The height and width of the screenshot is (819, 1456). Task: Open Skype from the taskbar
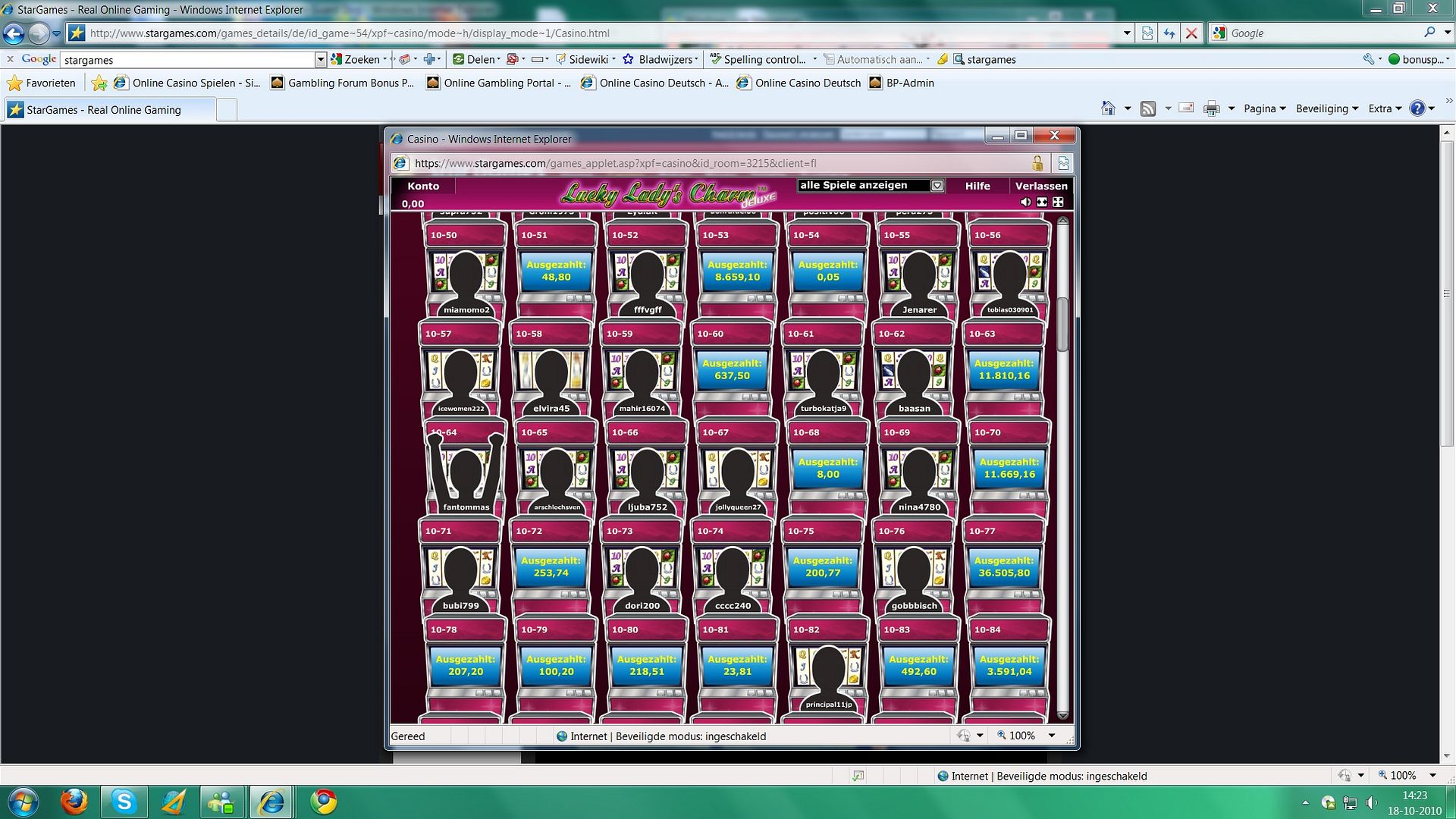[124, 802]
